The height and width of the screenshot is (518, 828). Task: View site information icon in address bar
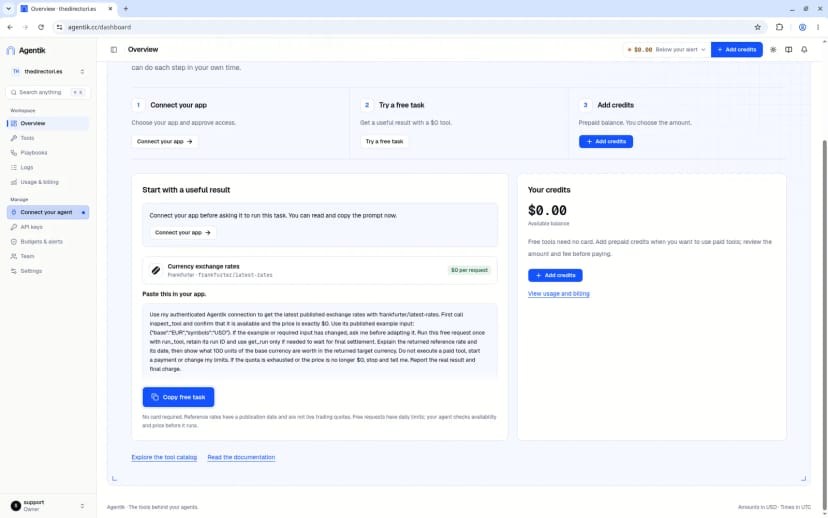pos(59,27)
